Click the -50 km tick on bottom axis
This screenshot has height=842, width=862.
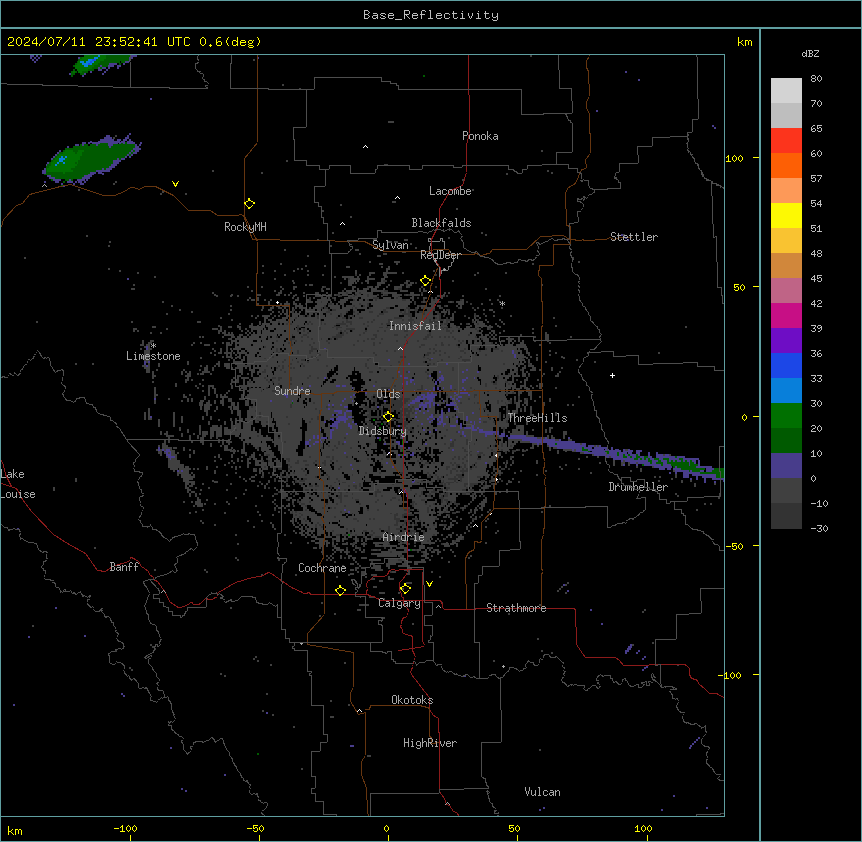(256, 828)
